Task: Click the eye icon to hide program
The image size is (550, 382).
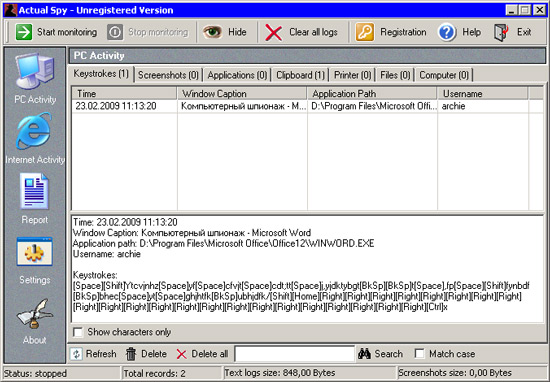Action: pos(212,32)
